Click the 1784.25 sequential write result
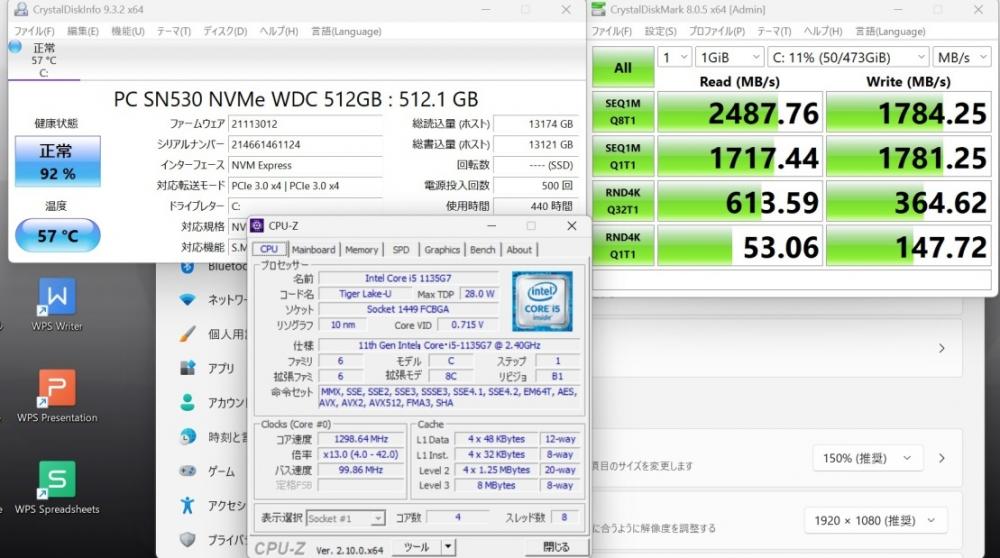 (909, 113)
